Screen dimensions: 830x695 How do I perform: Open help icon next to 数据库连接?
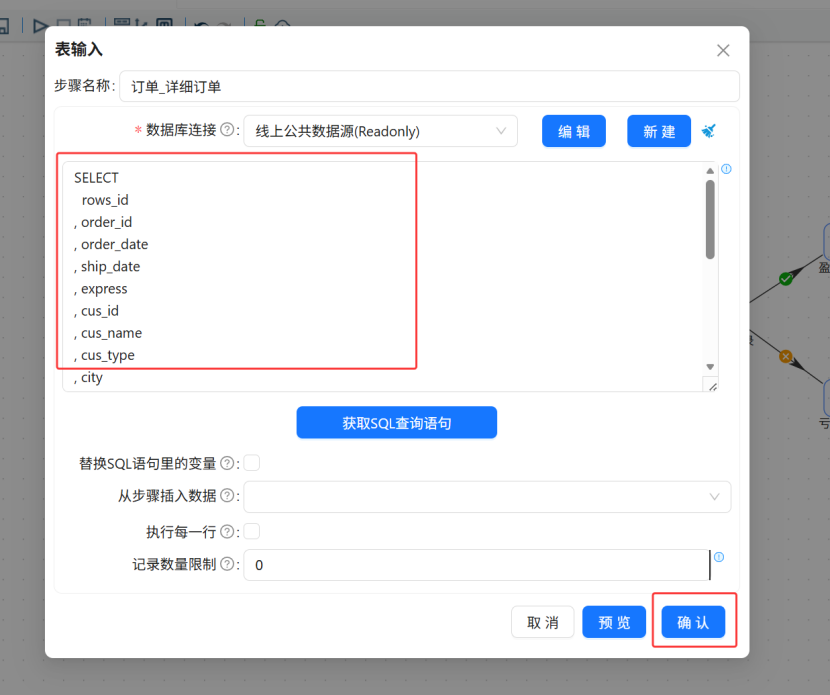227,130
